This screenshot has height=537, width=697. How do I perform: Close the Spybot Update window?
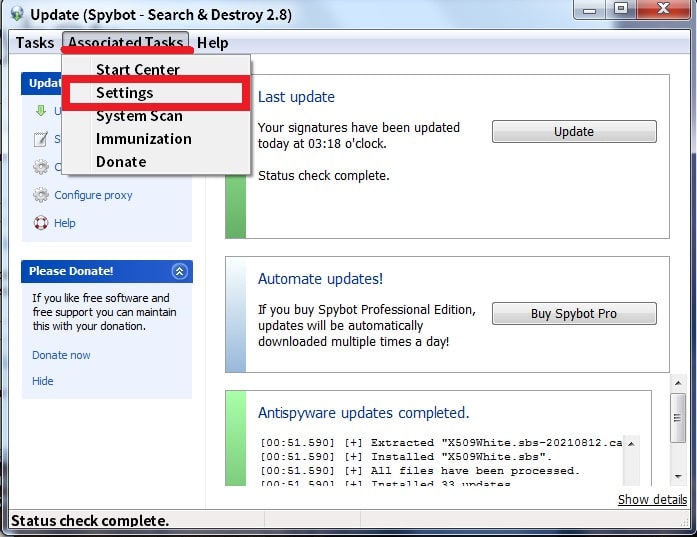point(664,8)
